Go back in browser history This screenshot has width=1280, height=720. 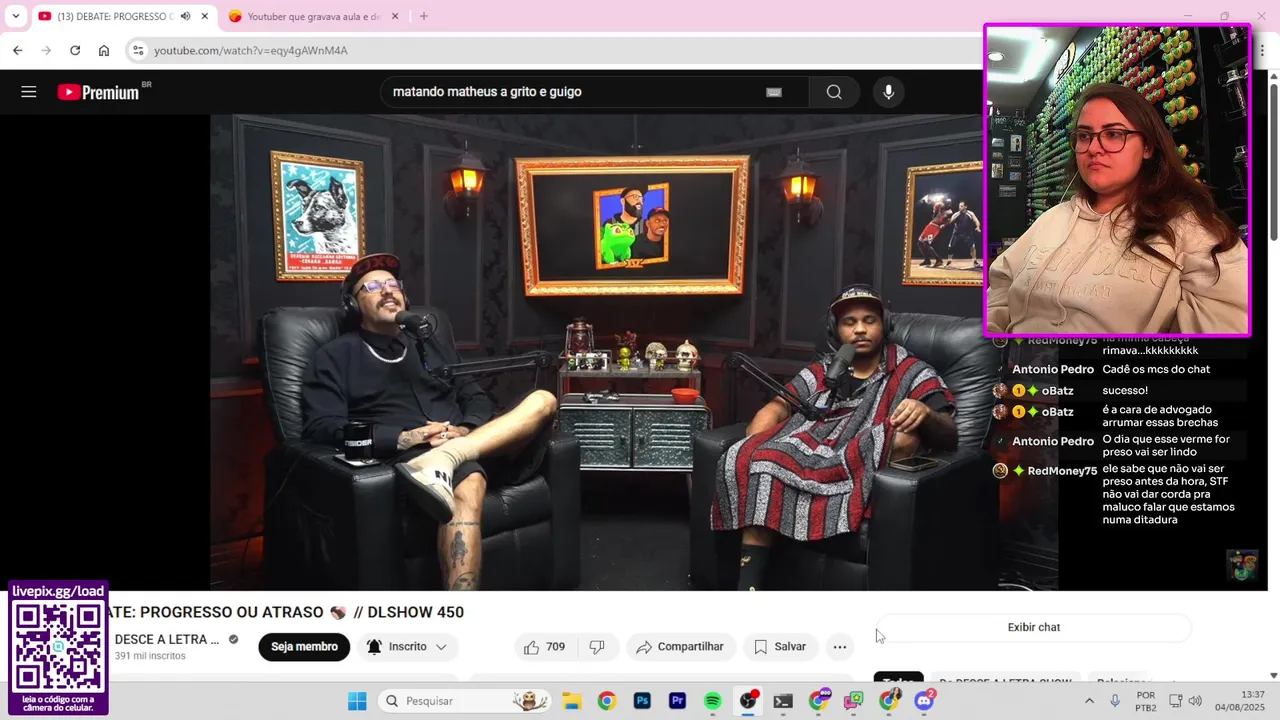(17, 50)
